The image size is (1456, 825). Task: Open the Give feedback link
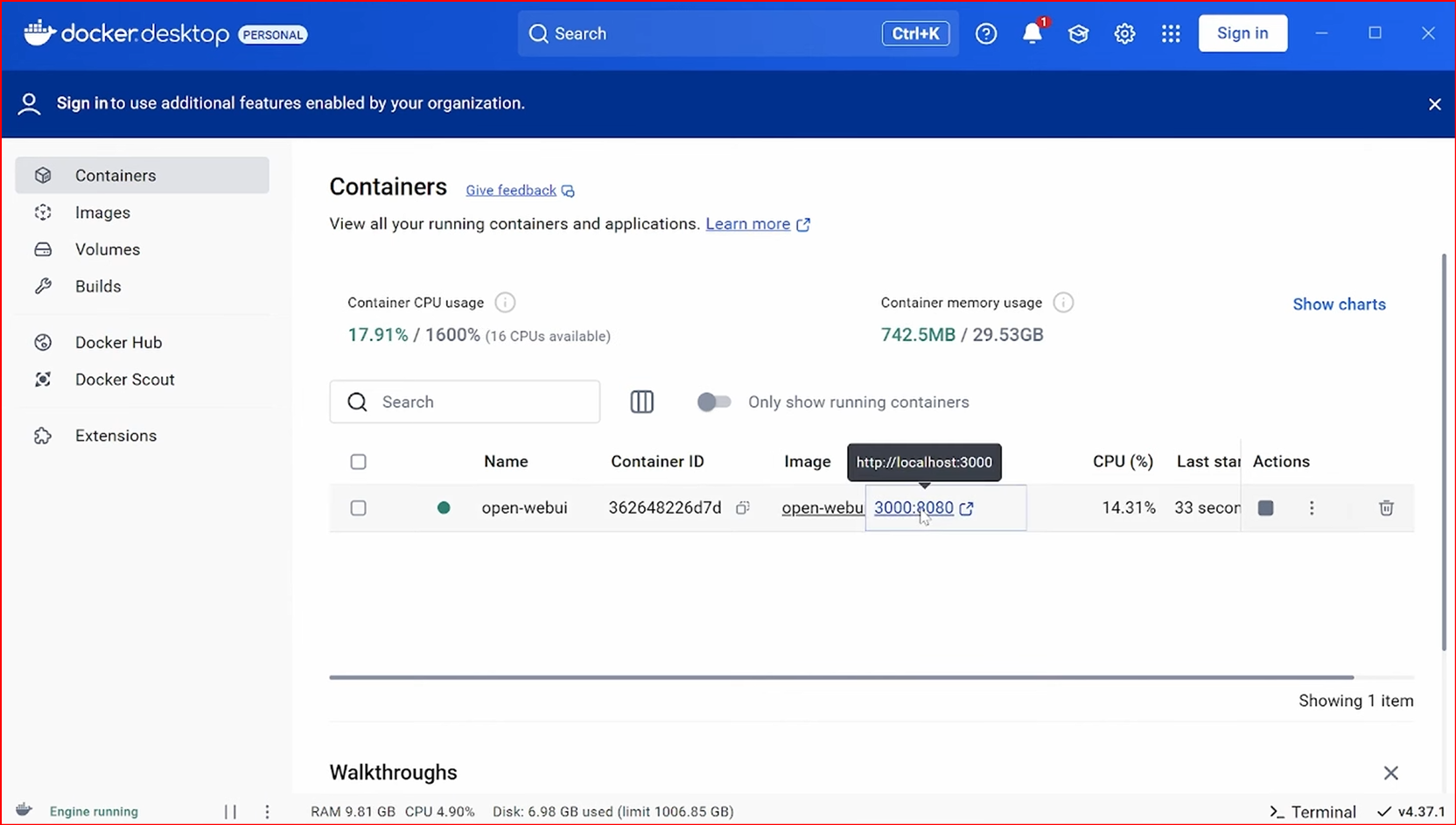(x=511, y=190)
